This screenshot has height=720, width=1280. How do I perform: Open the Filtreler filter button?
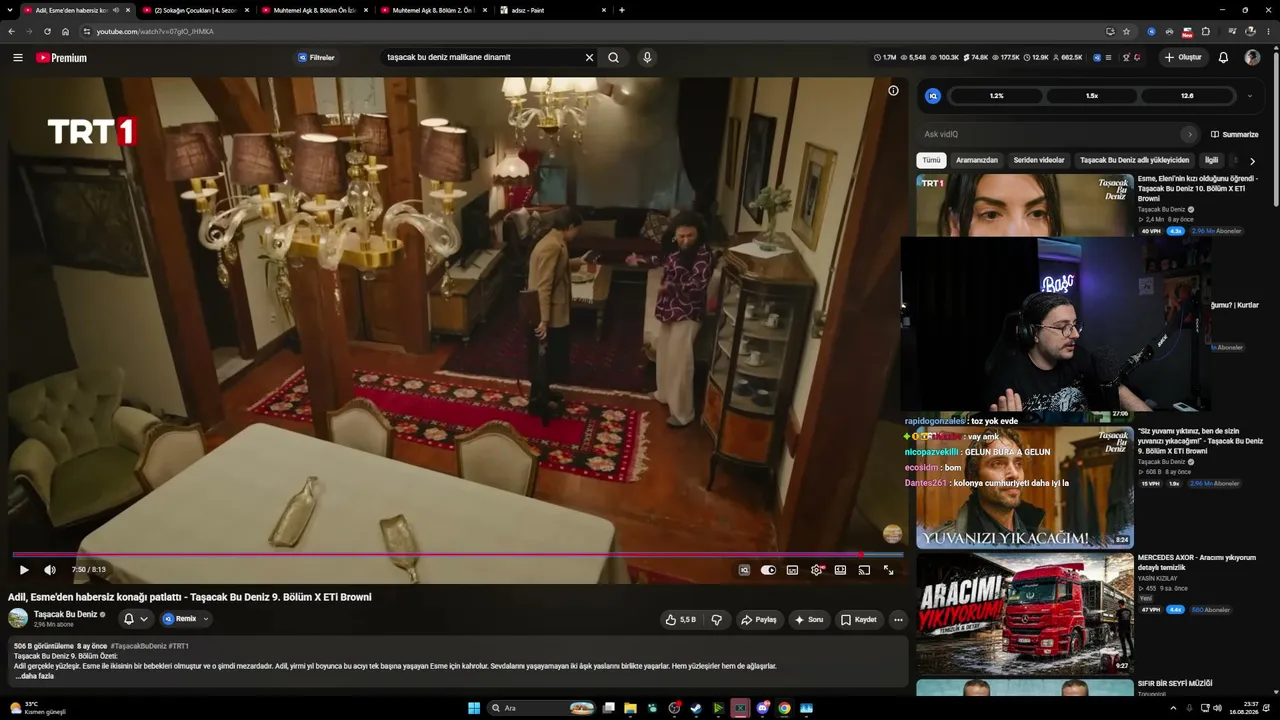tap(316, 58)
